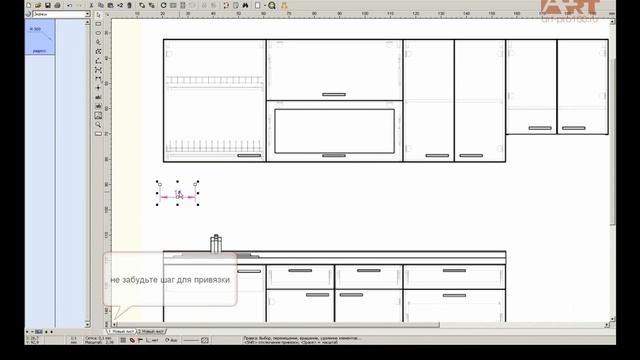Select the rectangle drawing tool
The width and height of the screenshot is (640, 360).
[98, 24]
